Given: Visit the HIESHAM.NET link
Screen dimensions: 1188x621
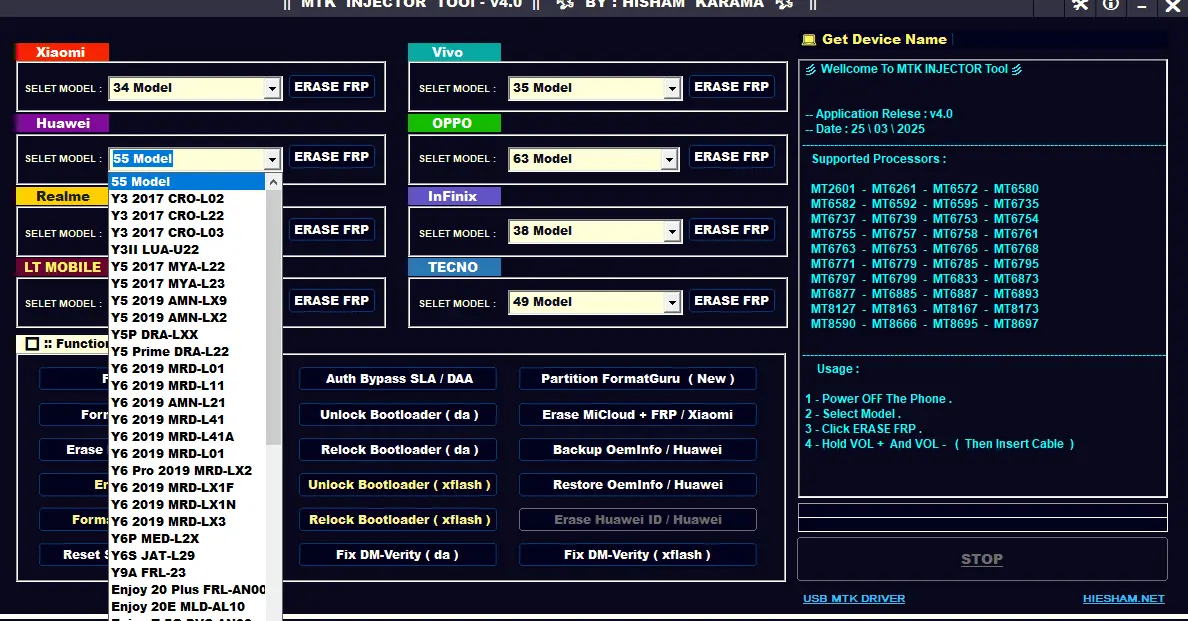Looking at the screenshot, I should point(1123,598).
